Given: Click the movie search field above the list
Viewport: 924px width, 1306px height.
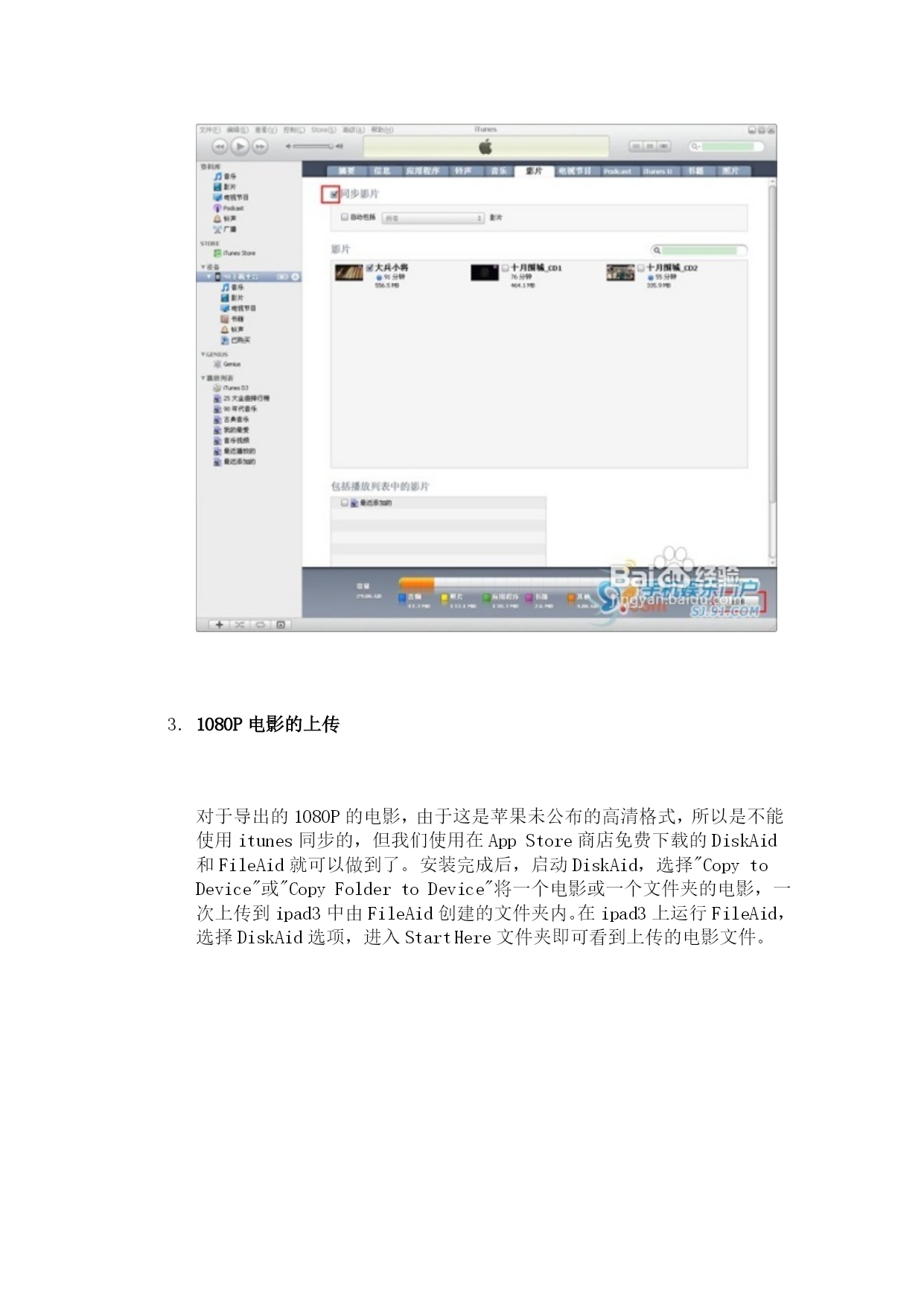Looking at the screenshot, I should tap(698, 250).
